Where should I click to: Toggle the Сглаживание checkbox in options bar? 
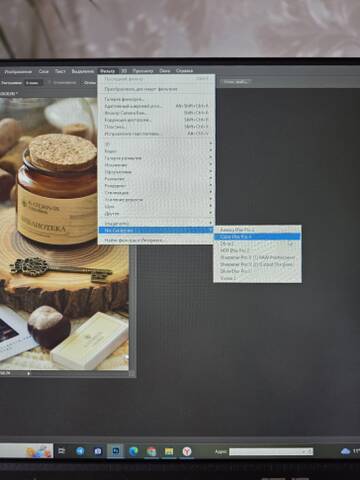point(49,82)
